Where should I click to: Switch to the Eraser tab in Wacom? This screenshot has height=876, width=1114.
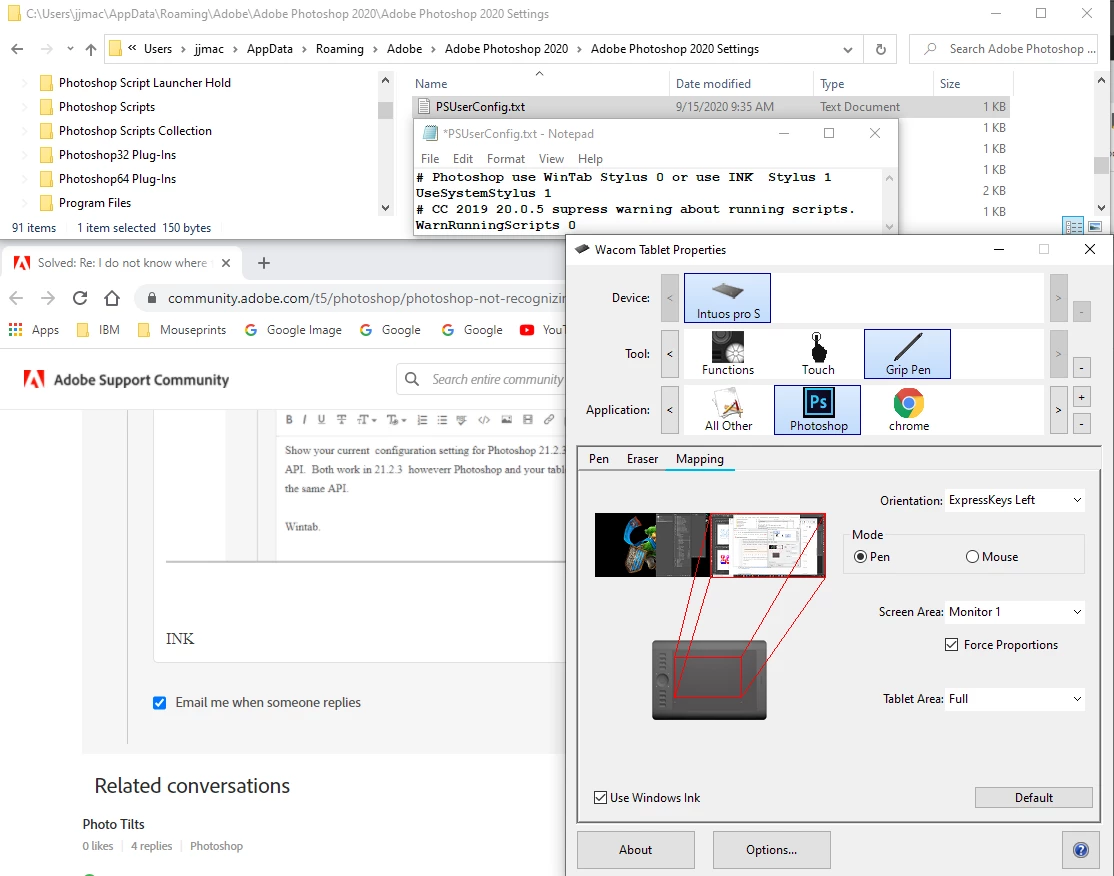pyautogui.click(x=642, y=459)
